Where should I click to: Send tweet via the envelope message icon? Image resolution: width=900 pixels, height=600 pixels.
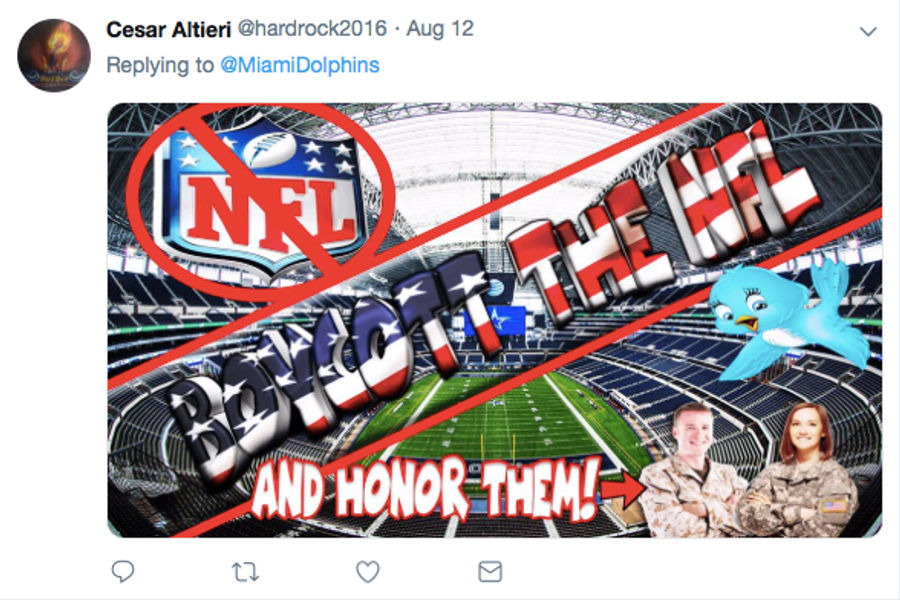(490, 571)
